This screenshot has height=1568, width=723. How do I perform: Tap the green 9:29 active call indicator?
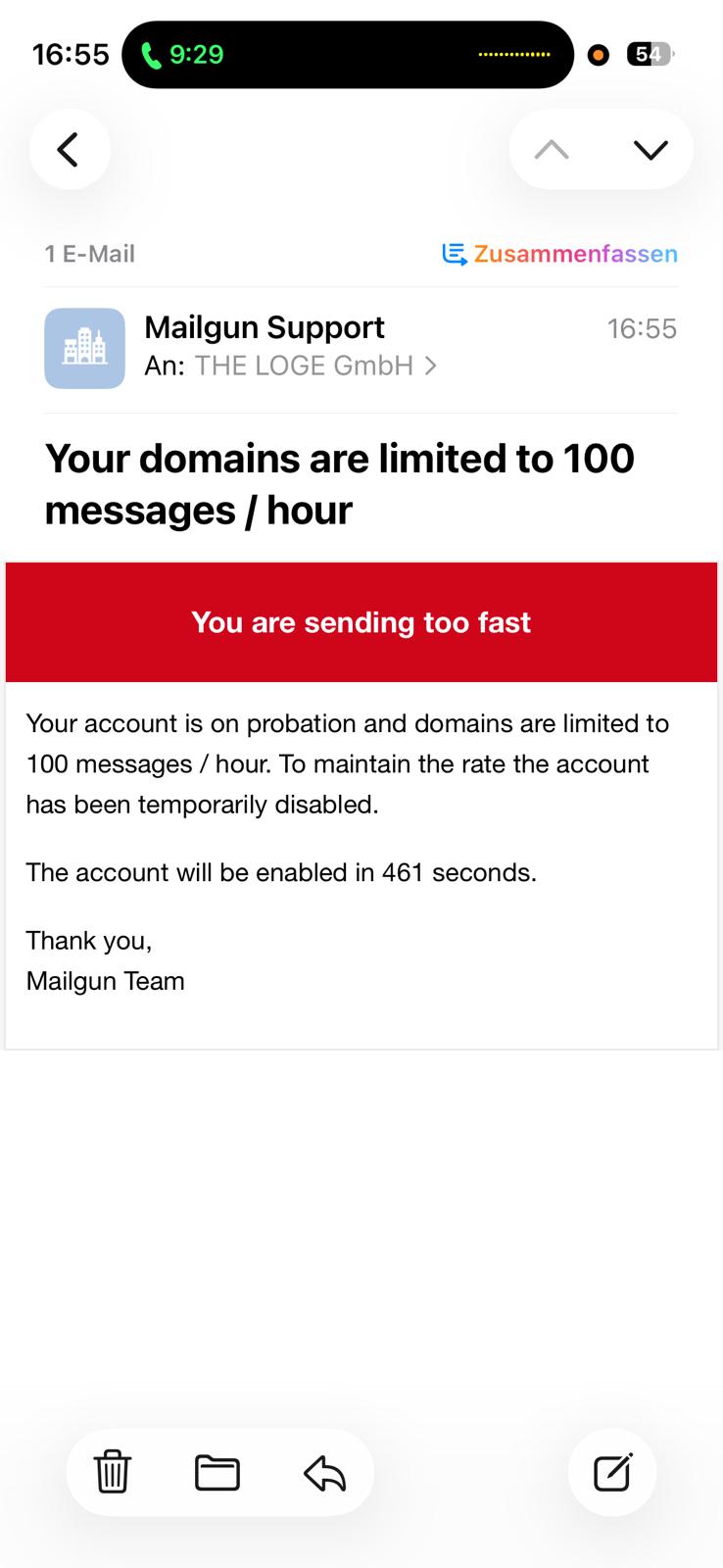[x=183, y=55]
